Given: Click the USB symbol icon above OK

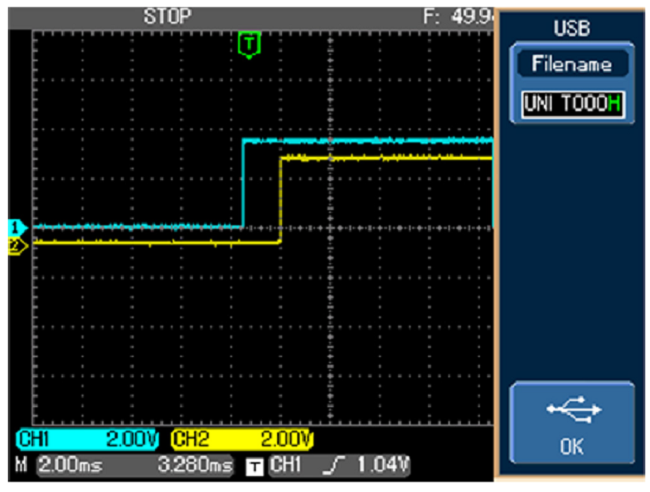Looking at the screenshot, I should click(x=571, y=411).
